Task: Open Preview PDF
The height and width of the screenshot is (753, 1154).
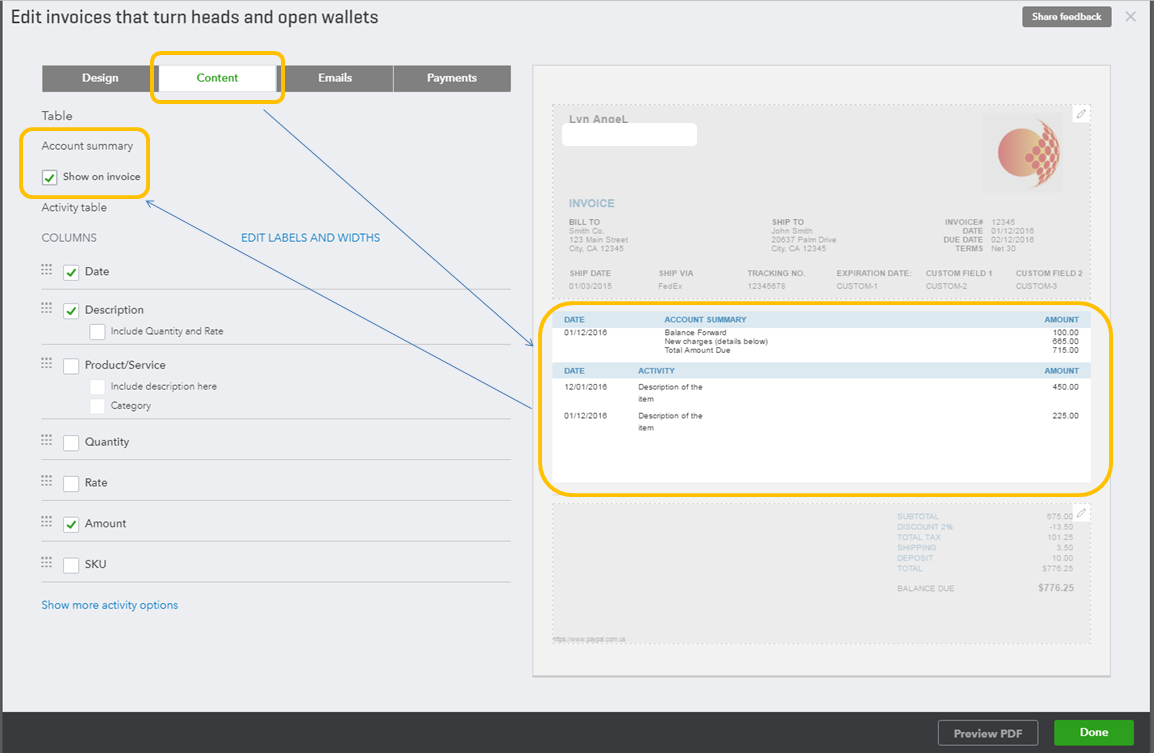Action: pos(988,732)
